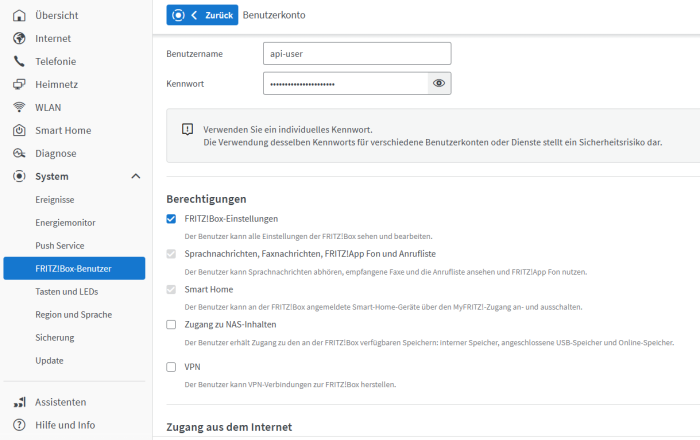Click the Benutzername input field
Image resolution: width=700 pixels, height=440 pixels.
coord(357,54)
